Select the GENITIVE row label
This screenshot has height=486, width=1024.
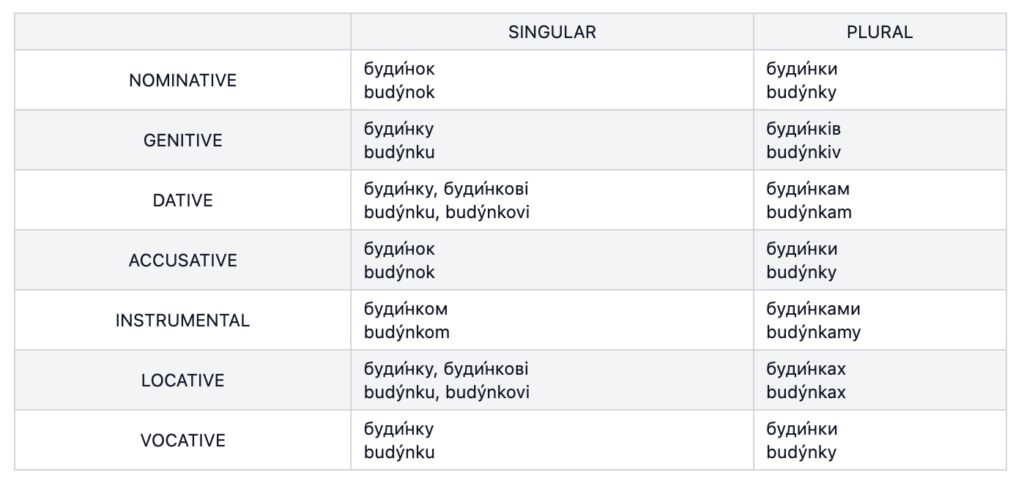click(x=182, y=140)
